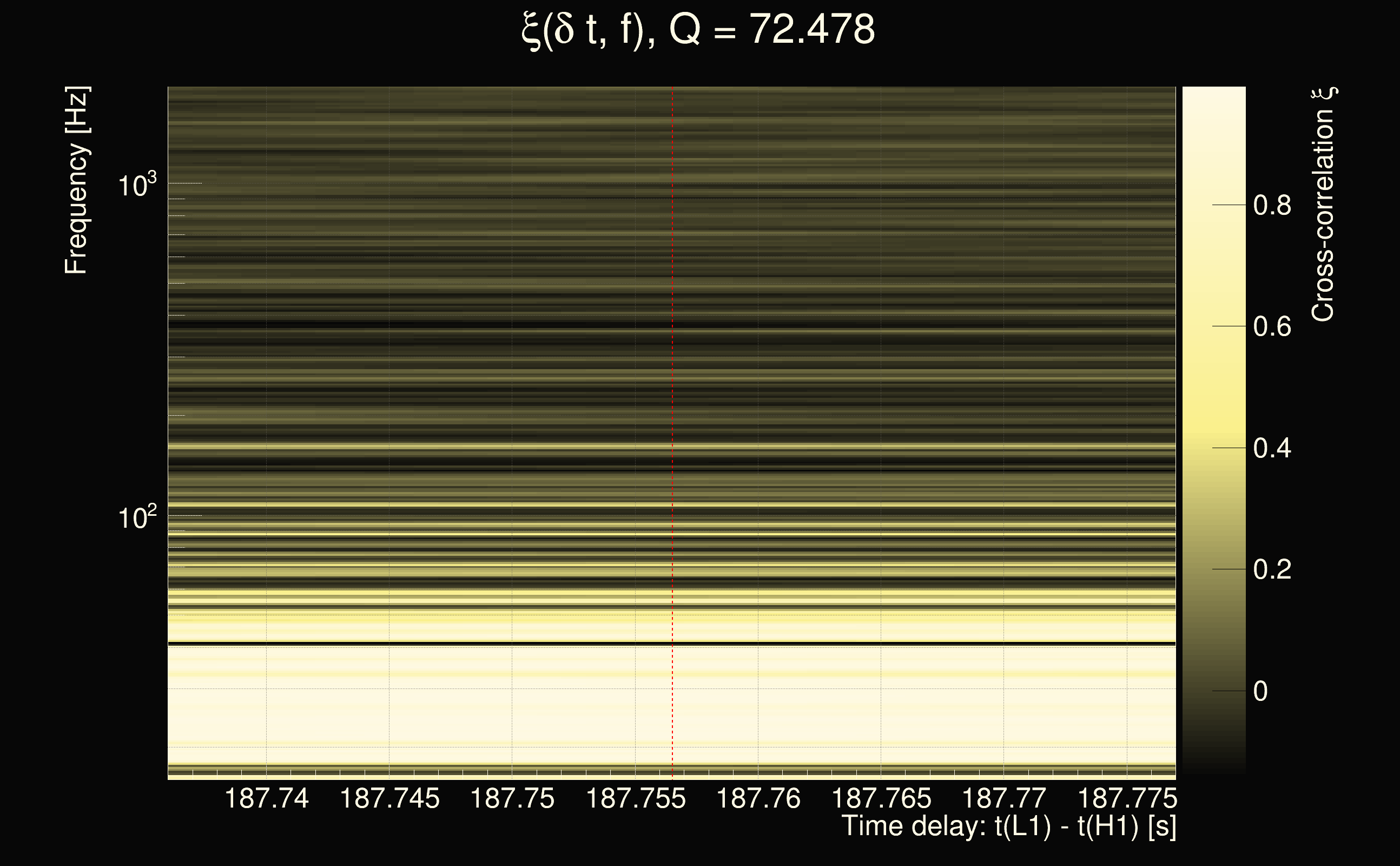This screenshot has width=1400, height=866.
Task: Click the 187.745 x-axis tick label
Action: point(390,798)
